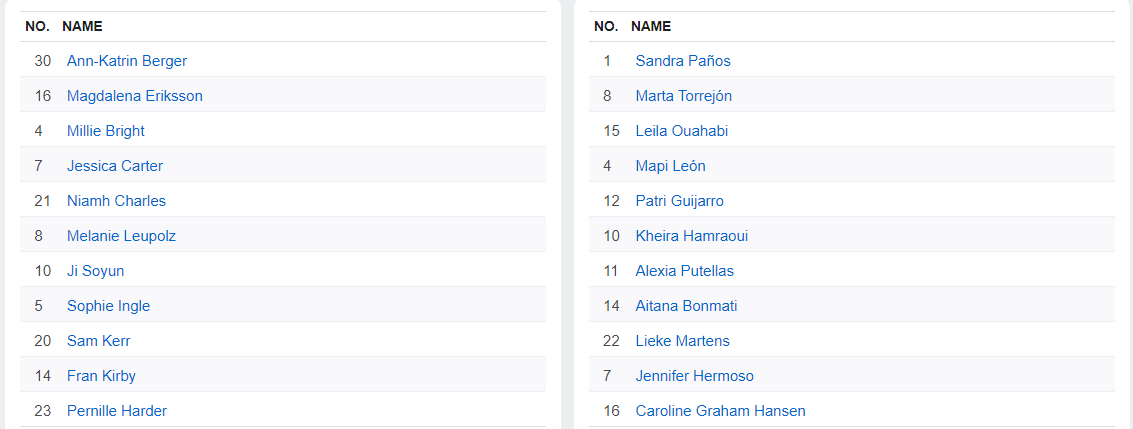
Task: Click Melanie Leupolz name
Action: click(121, 236)
